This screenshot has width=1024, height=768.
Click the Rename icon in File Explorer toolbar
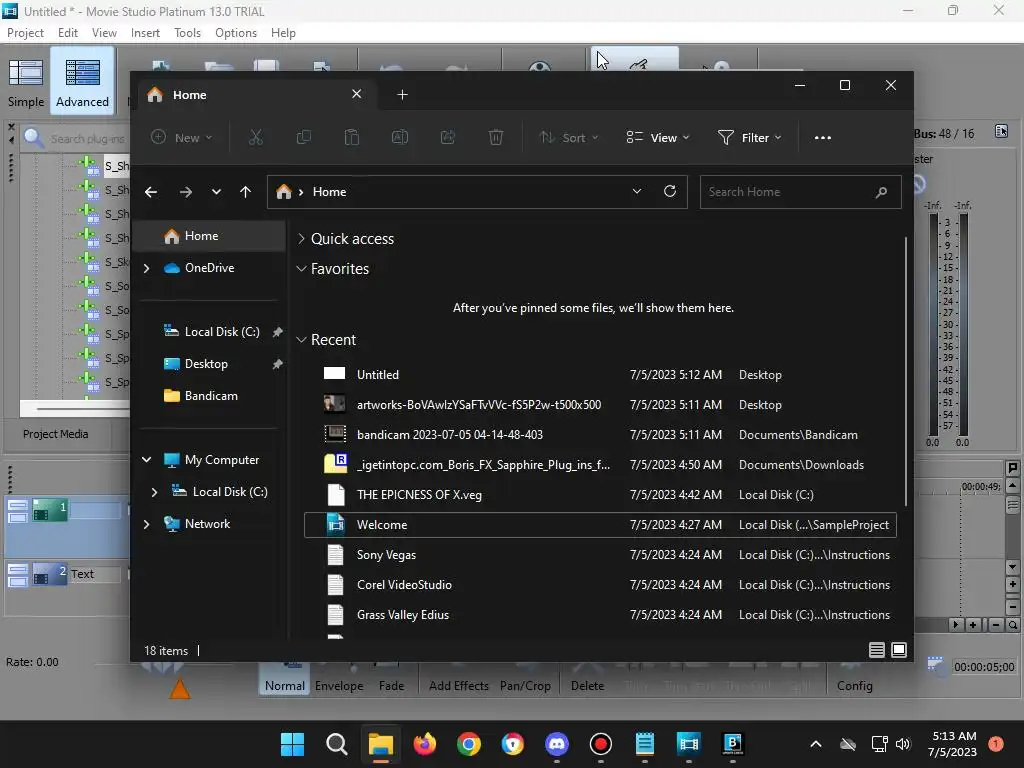[x=400, y=137]
